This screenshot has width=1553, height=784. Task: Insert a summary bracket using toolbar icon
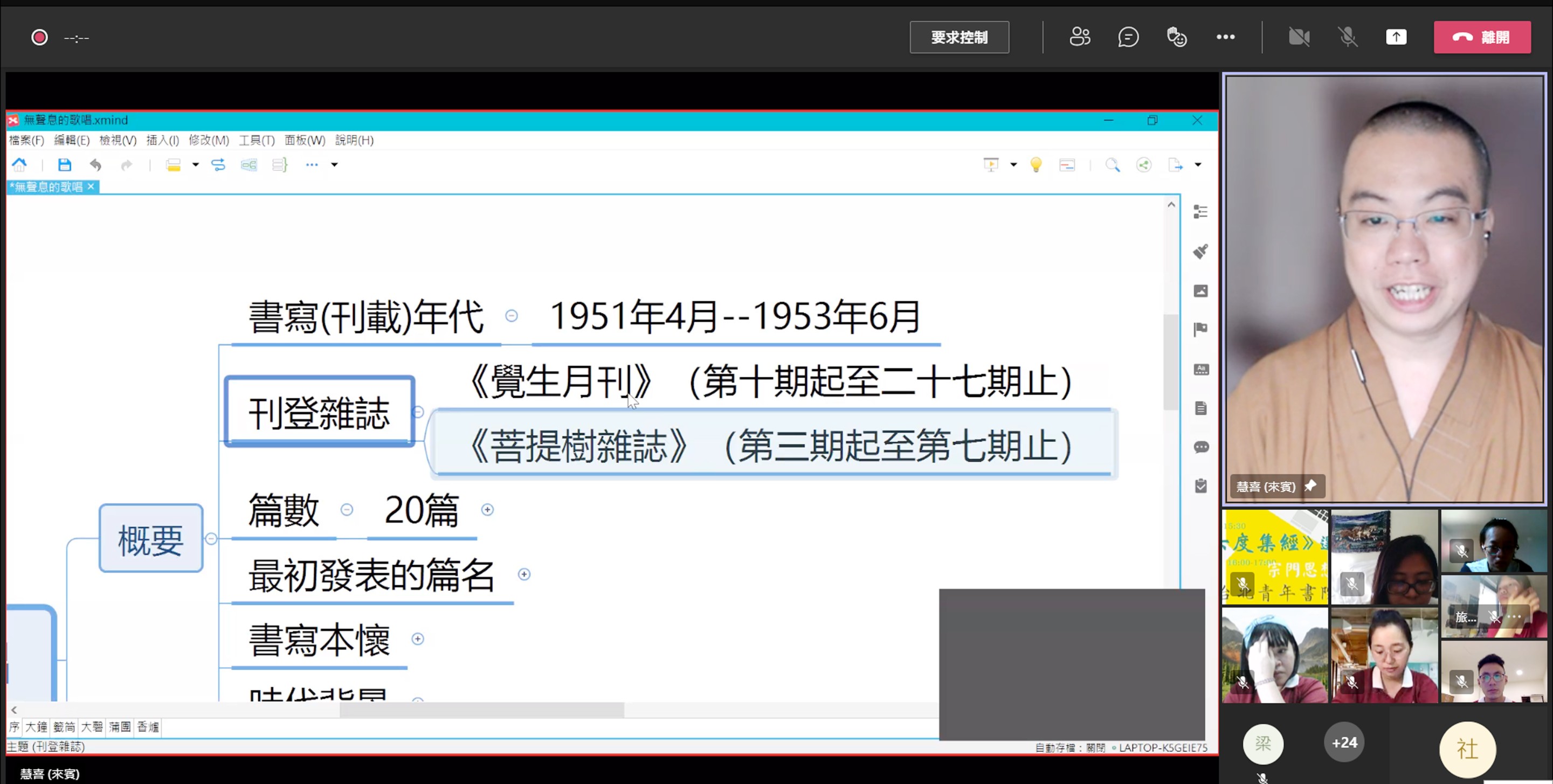[280, 164]
